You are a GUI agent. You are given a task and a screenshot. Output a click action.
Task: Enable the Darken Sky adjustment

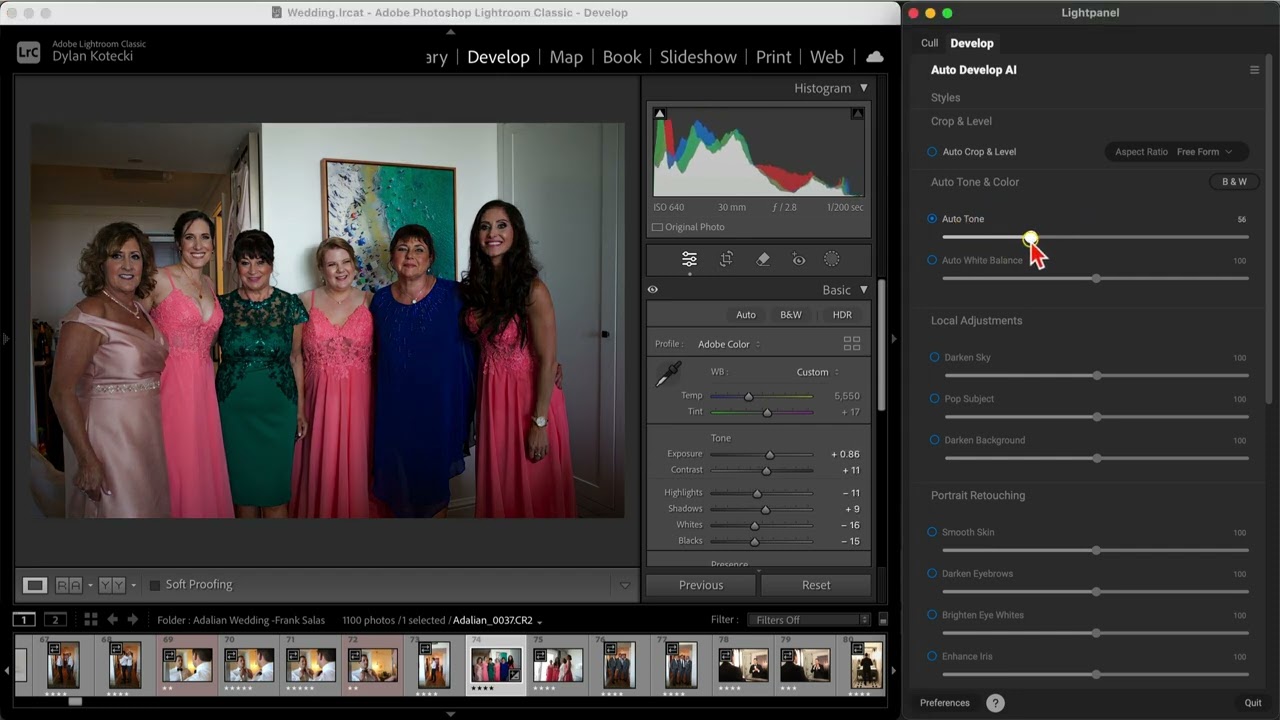[x=934, y=357]
